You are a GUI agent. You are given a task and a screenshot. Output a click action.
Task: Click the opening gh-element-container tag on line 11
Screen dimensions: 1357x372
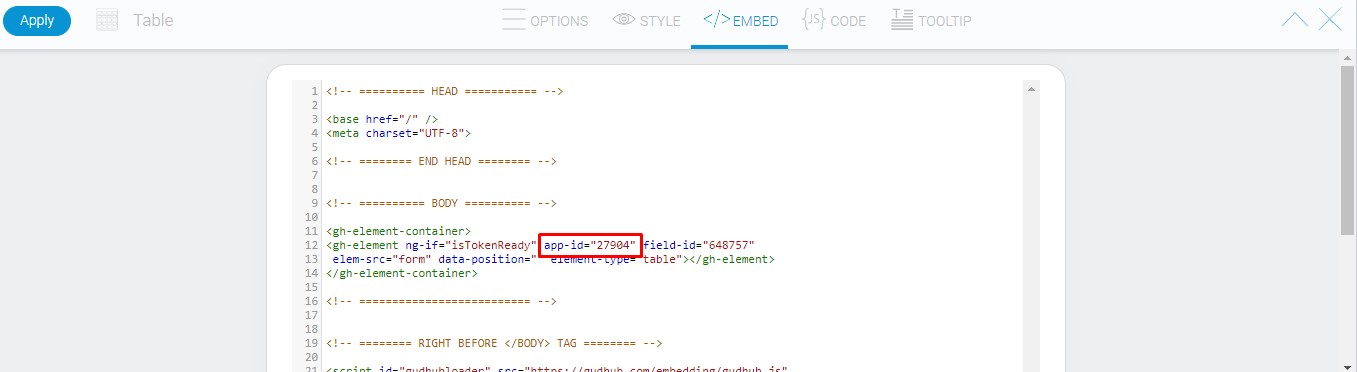click(398, 231)
